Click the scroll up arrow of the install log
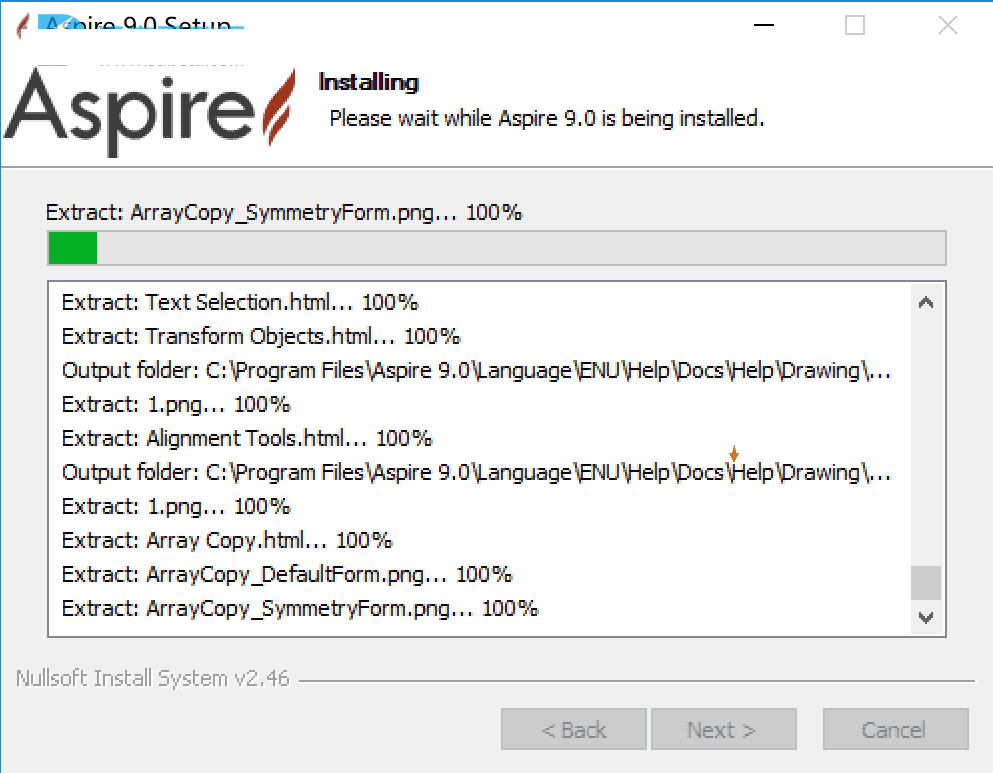The width and height of the screenshot is (993, 773). (x=926, y=303)
